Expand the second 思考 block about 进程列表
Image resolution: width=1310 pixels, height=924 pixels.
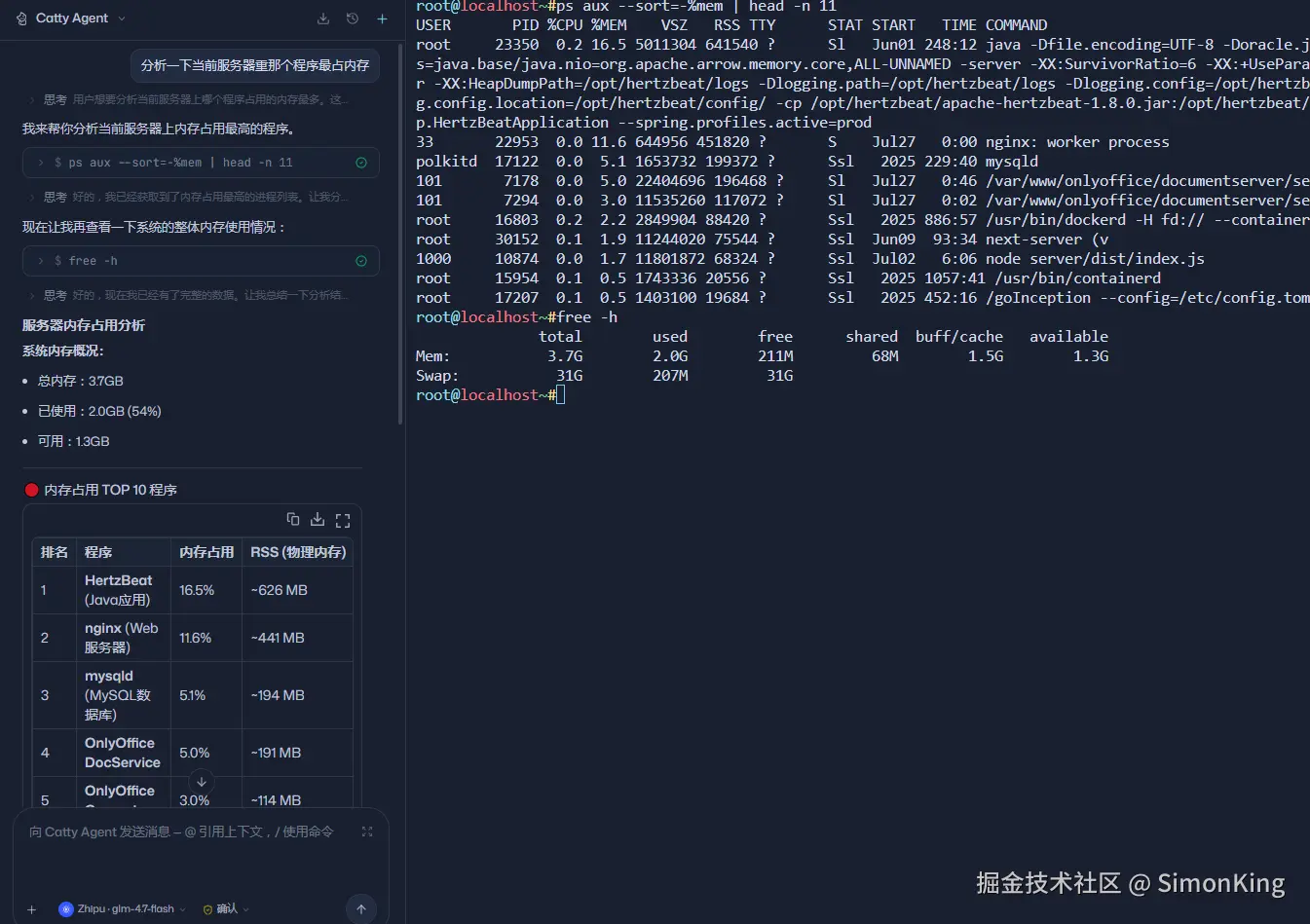(x=189, y=197)
